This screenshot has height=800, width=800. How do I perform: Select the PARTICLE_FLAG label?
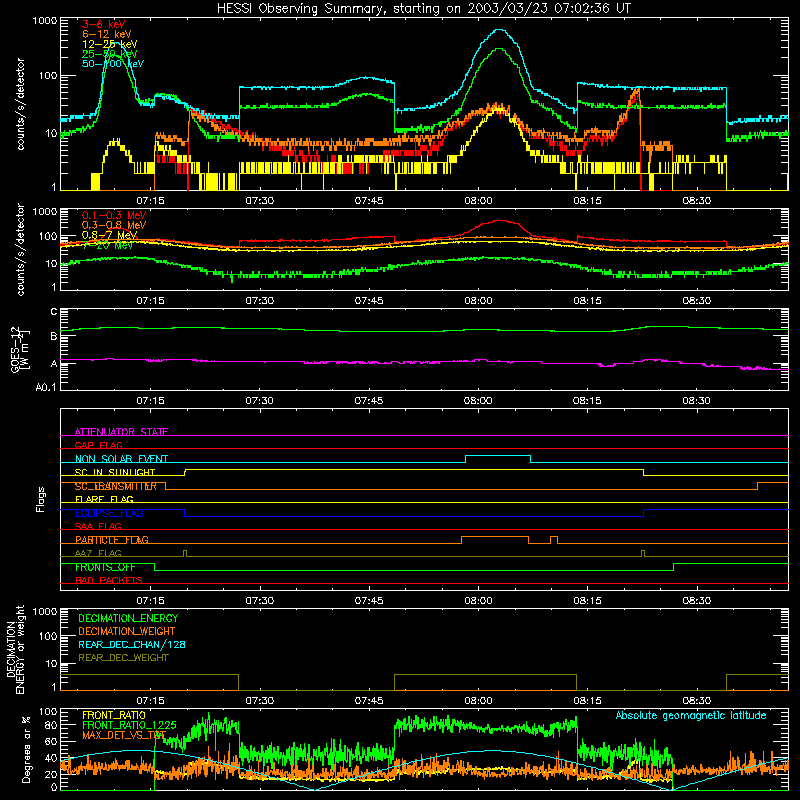click(112, 540)
